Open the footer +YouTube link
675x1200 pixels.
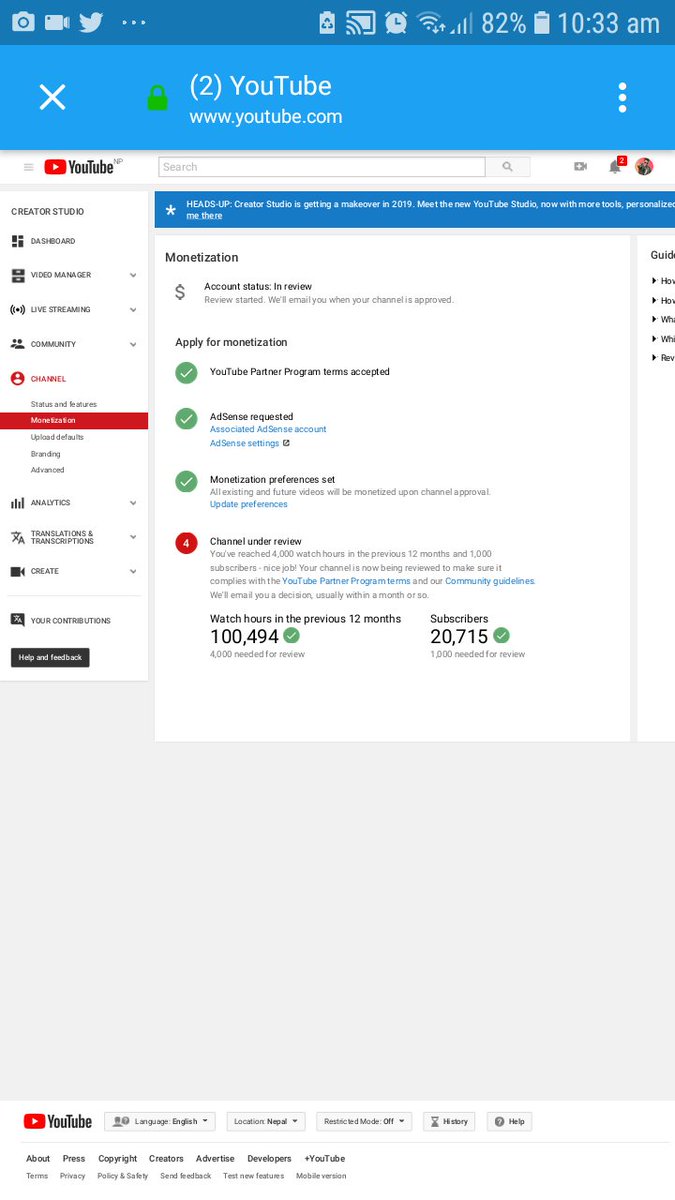click(325, 1159)
